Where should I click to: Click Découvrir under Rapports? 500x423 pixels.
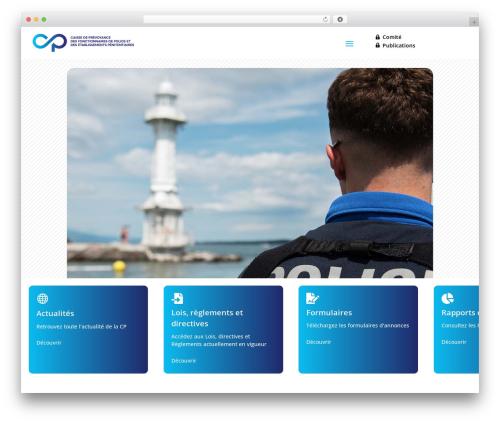(x=454, y=342)
